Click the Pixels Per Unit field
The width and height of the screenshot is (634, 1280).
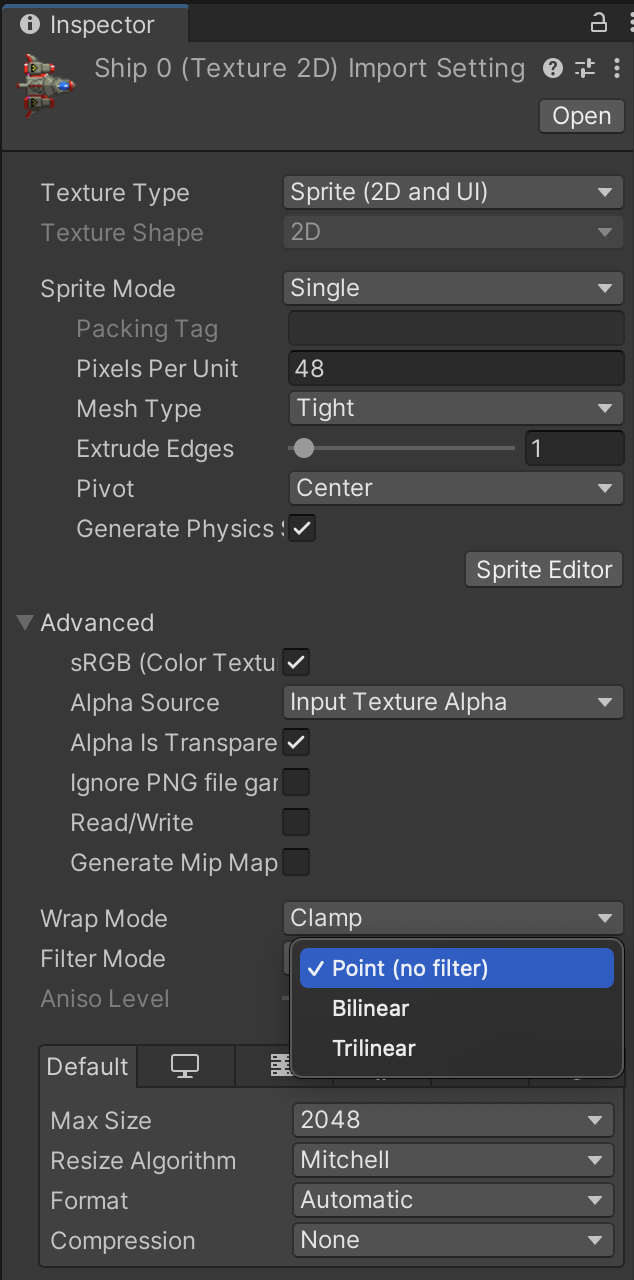[x=456, y=368]
